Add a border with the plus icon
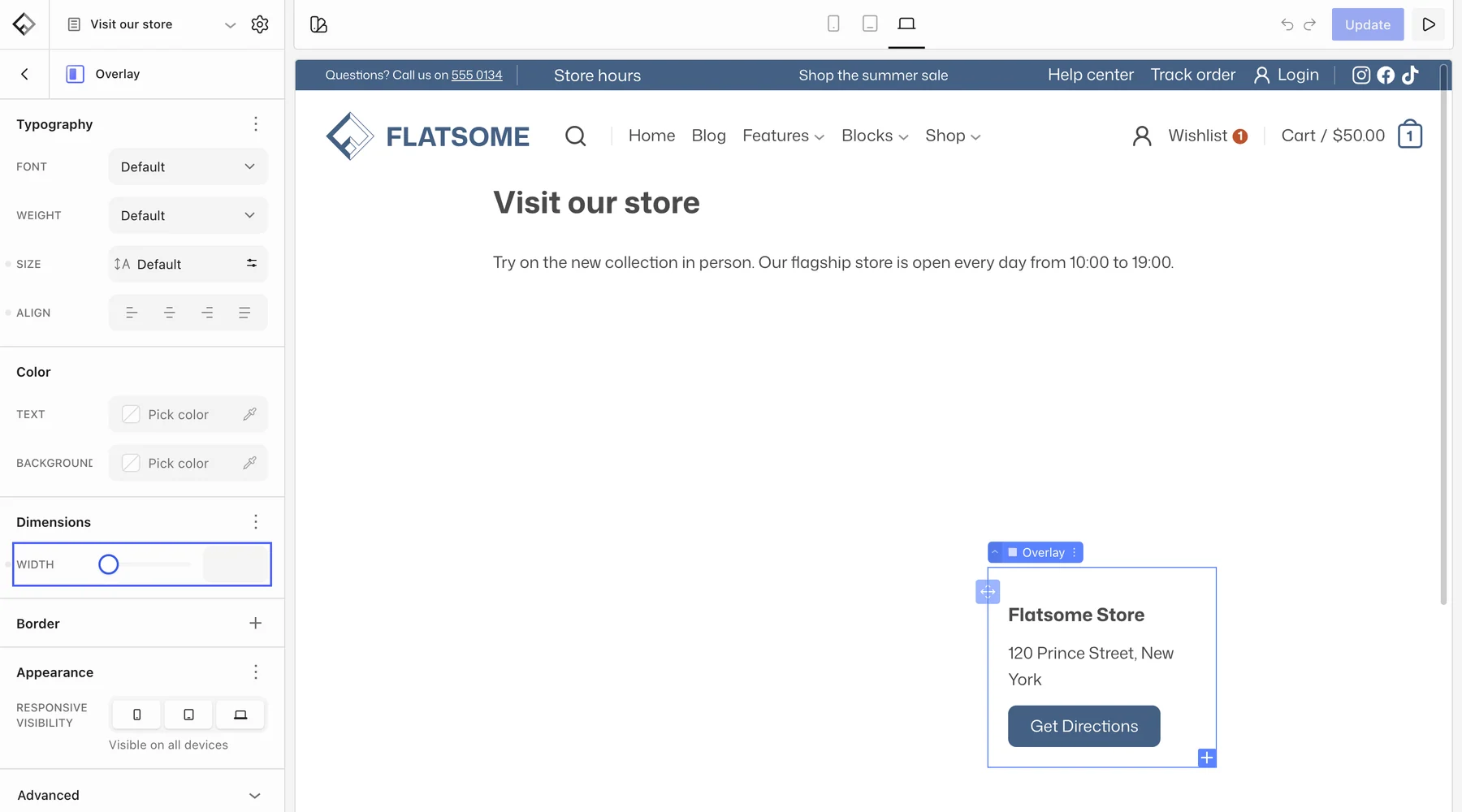 (256, 623)
